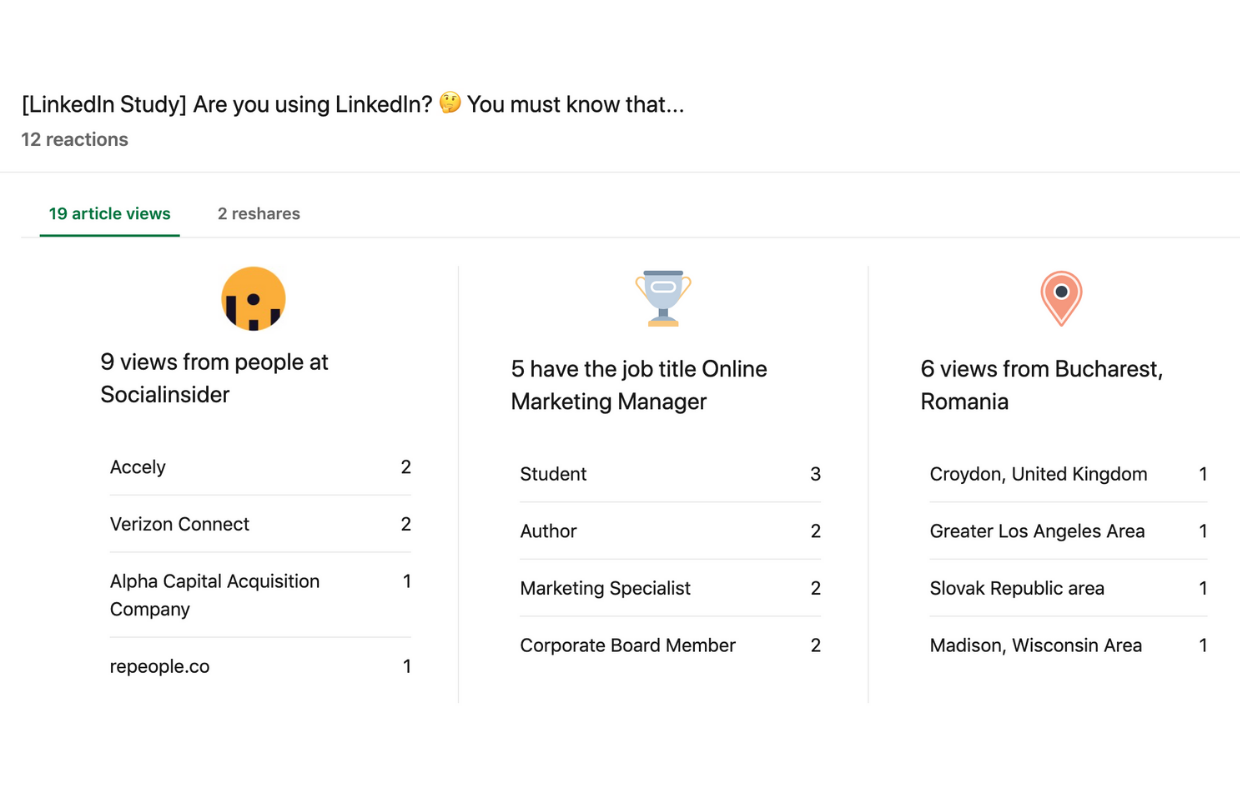Click the thinking face emoji in title

pyautogui.click(x=450, y=103)
